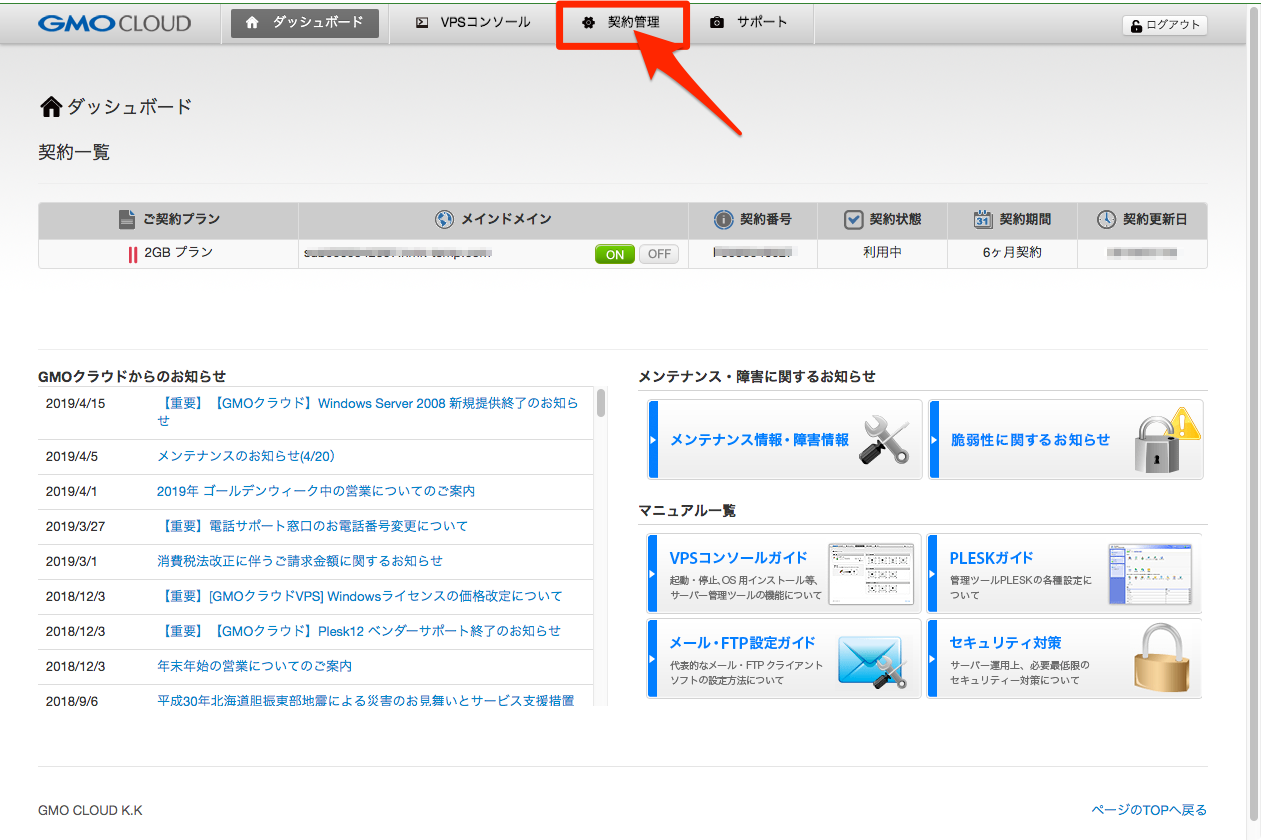The width and height of the screenshot is (1261, 840).
Task: Click the calendar icon in 契約期間 header
Action: coord(983,220)
